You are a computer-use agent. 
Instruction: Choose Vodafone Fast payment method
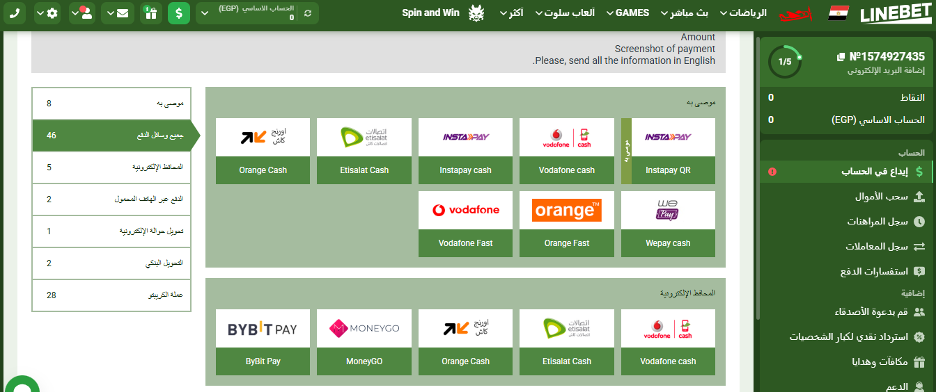pyautogui.click(x=466, y=224)
